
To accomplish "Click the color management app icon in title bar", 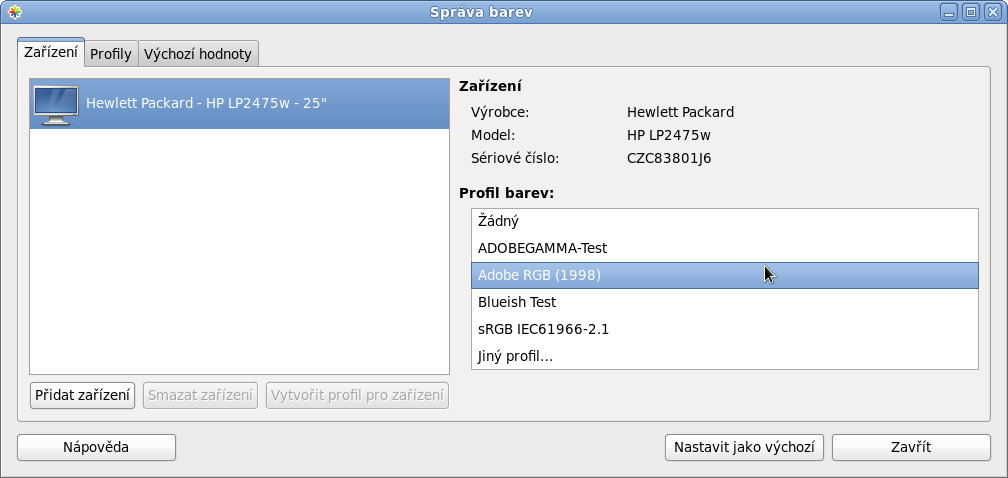I will tap(14, 12).
